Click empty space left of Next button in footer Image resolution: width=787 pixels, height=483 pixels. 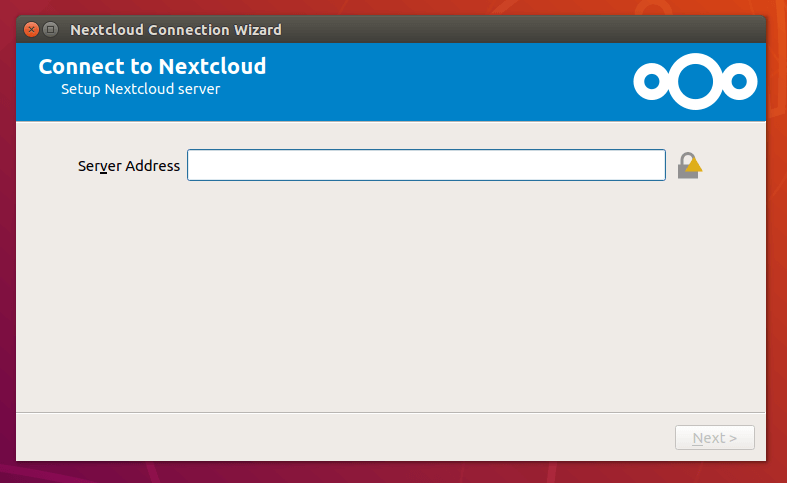click(x=350, y=438)
